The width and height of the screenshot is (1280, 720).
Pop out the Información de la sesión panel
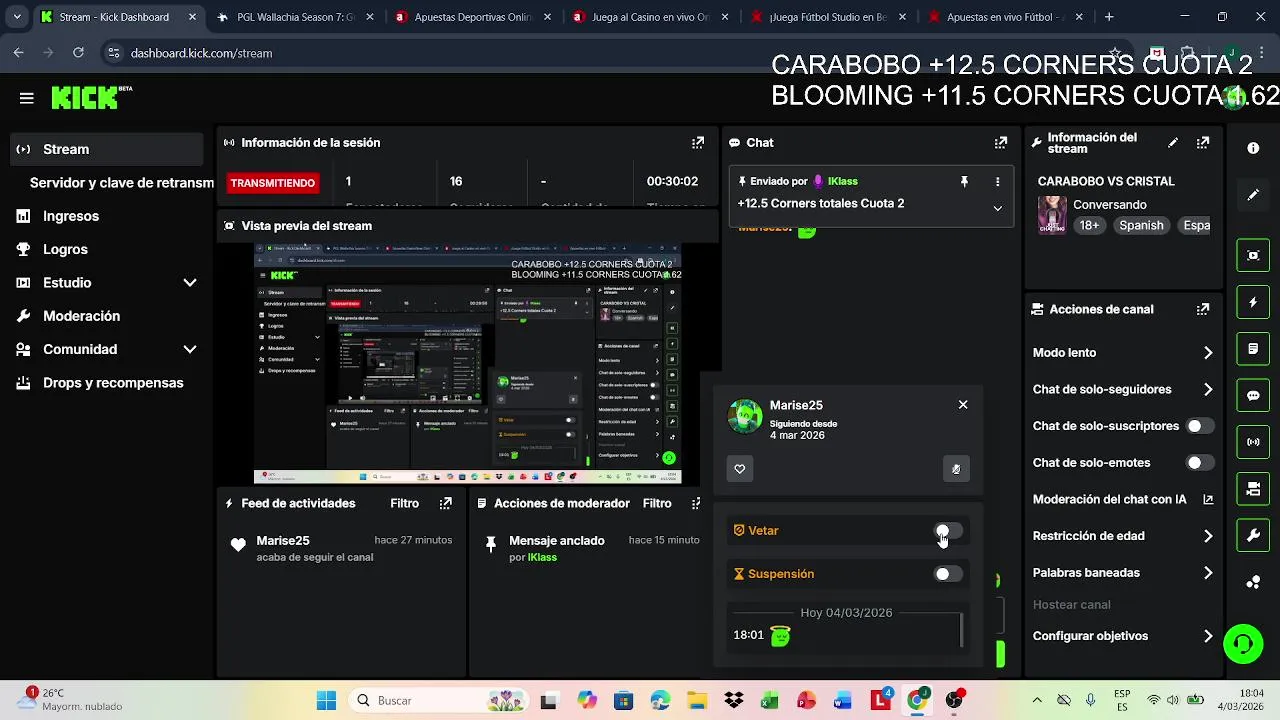pyautogui.click(x=698, y=143)
